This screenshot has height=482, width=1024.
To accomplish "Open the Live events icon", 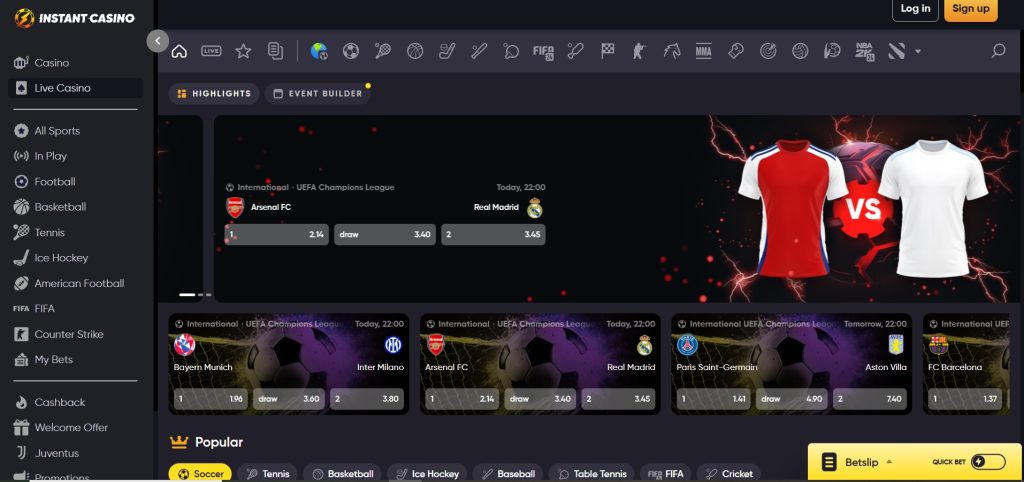I will click(x=211, y=51).
